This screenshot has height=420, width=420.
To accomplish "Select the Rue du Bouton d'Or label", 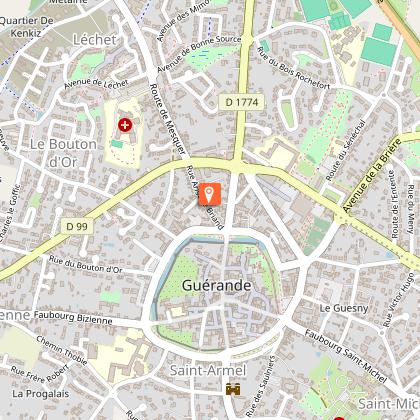I will [86, 264].
